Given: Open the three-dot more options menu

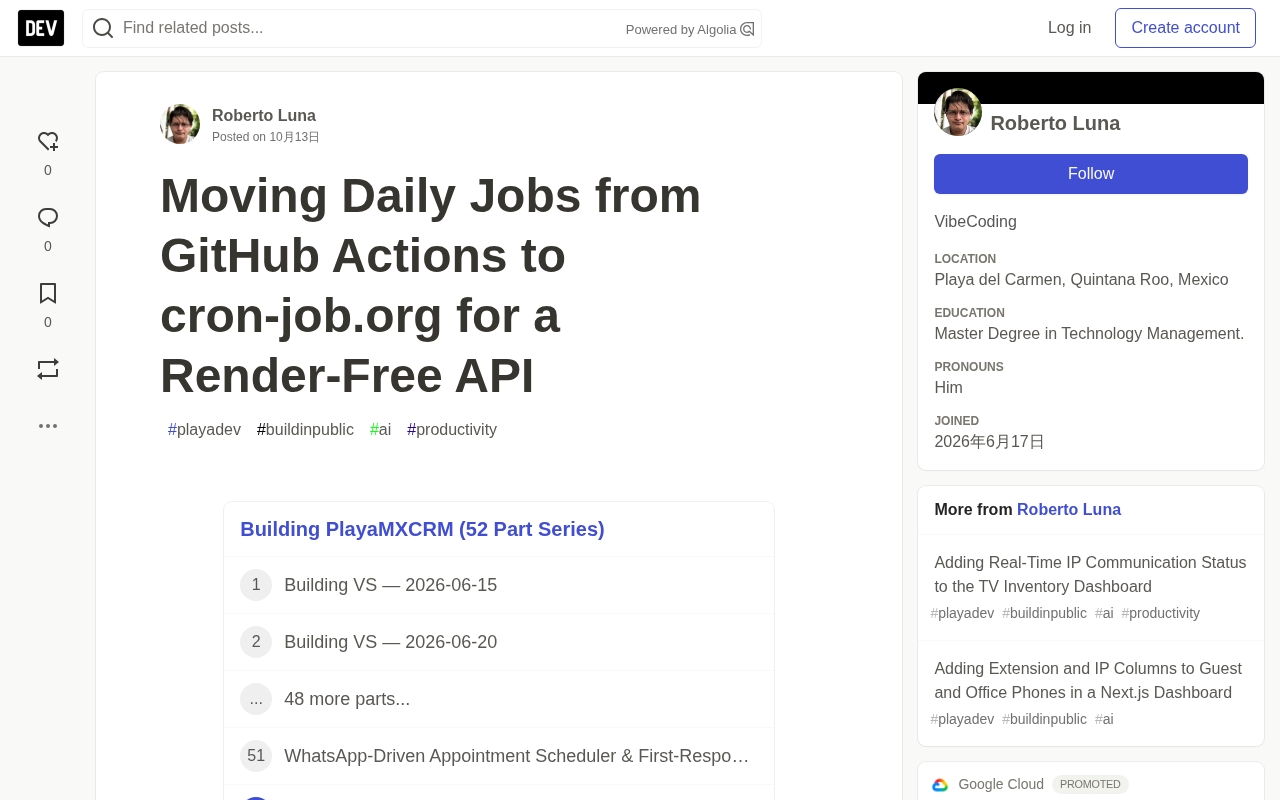Looking at the screenshot, I should click(x=48, y=426).
